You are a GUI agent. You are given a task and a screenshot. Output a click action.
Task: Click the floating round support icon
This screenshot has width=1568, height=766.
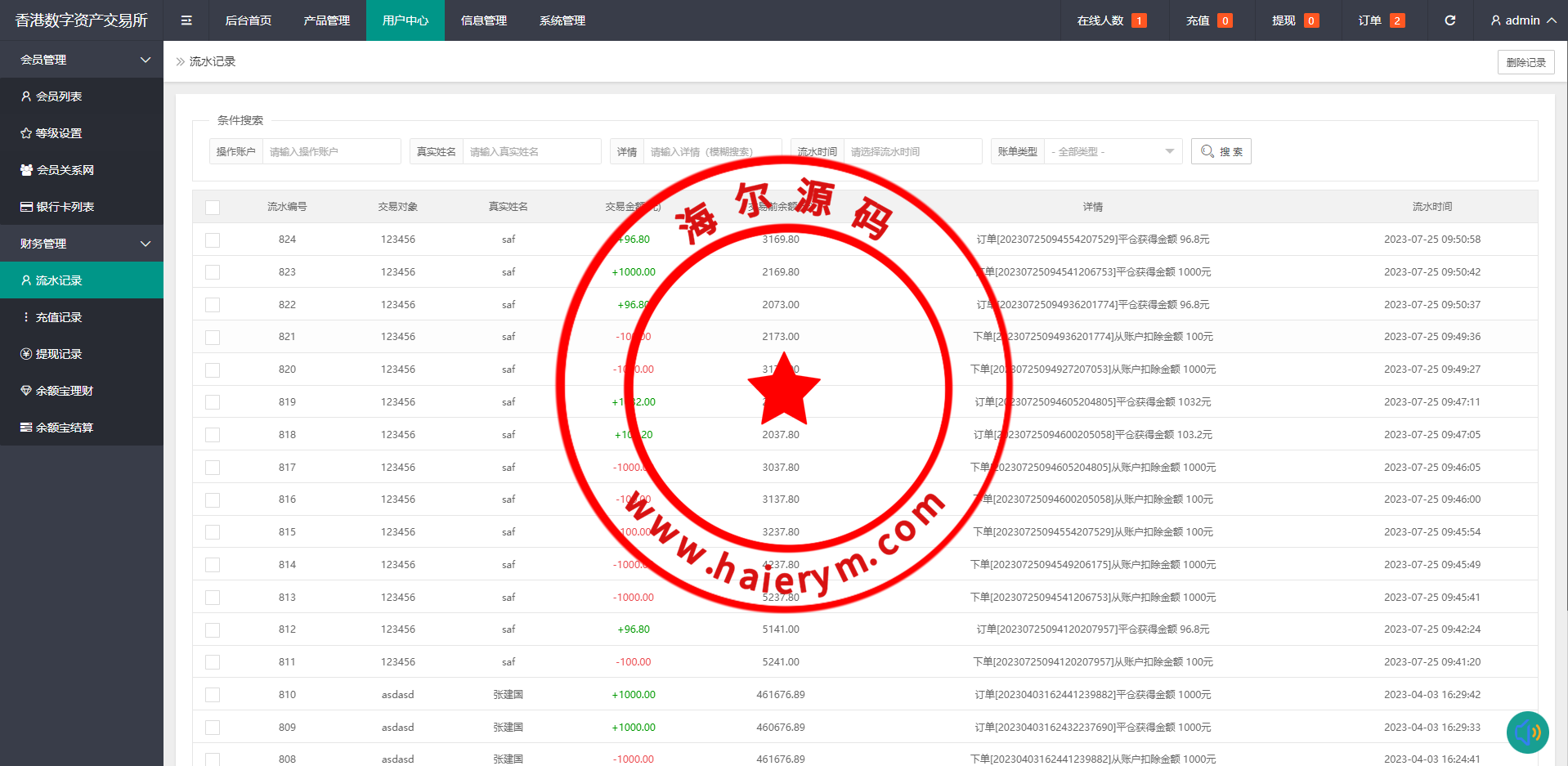coord(1527,732)
